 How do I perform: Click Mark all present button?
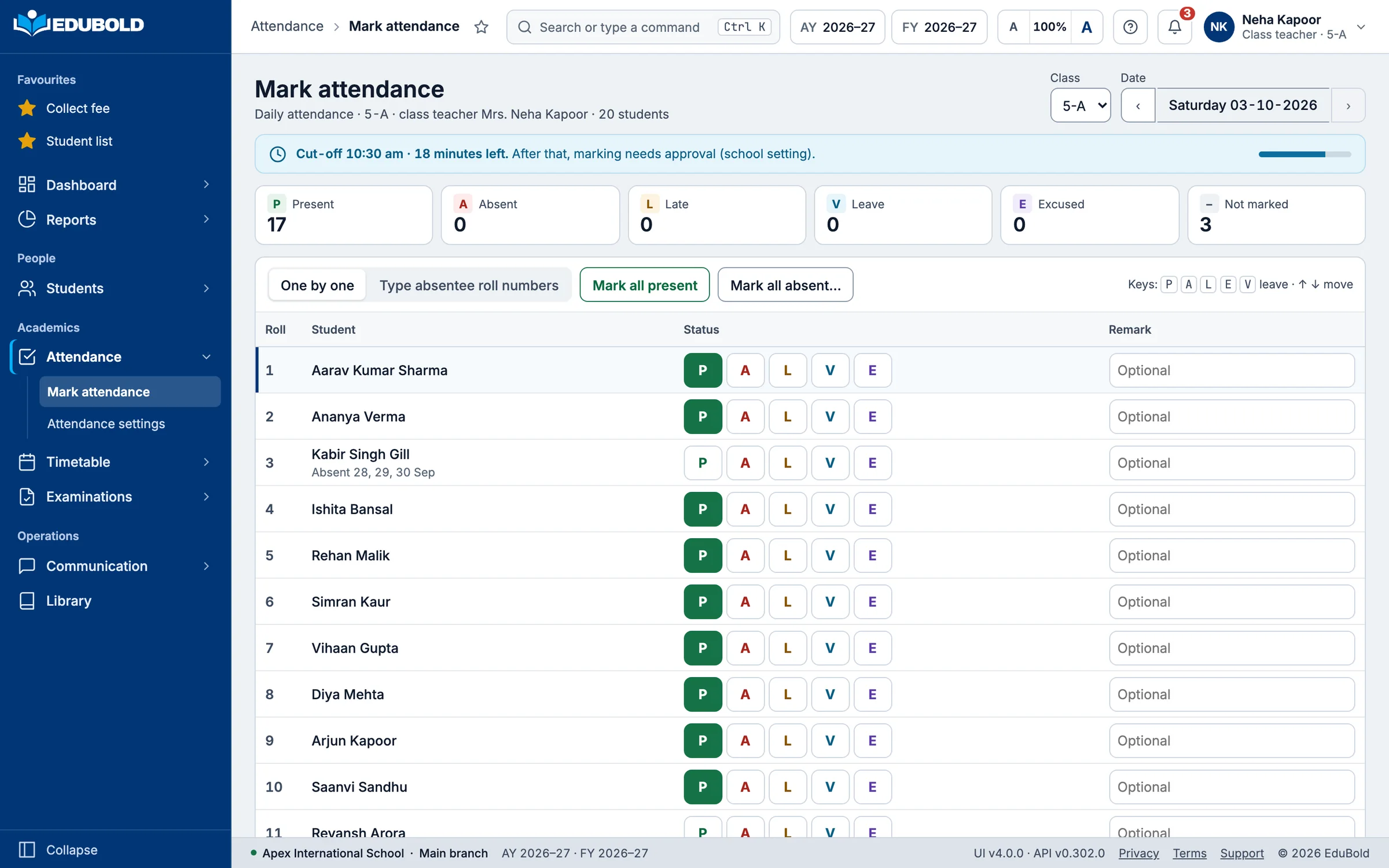(x=645, y=285)
